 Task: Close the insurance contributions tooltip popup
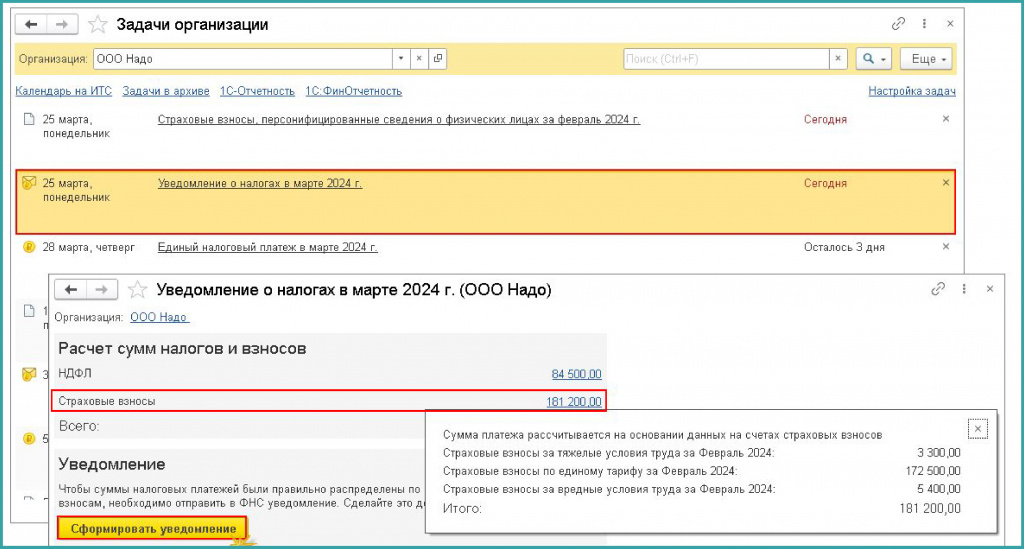978,429
